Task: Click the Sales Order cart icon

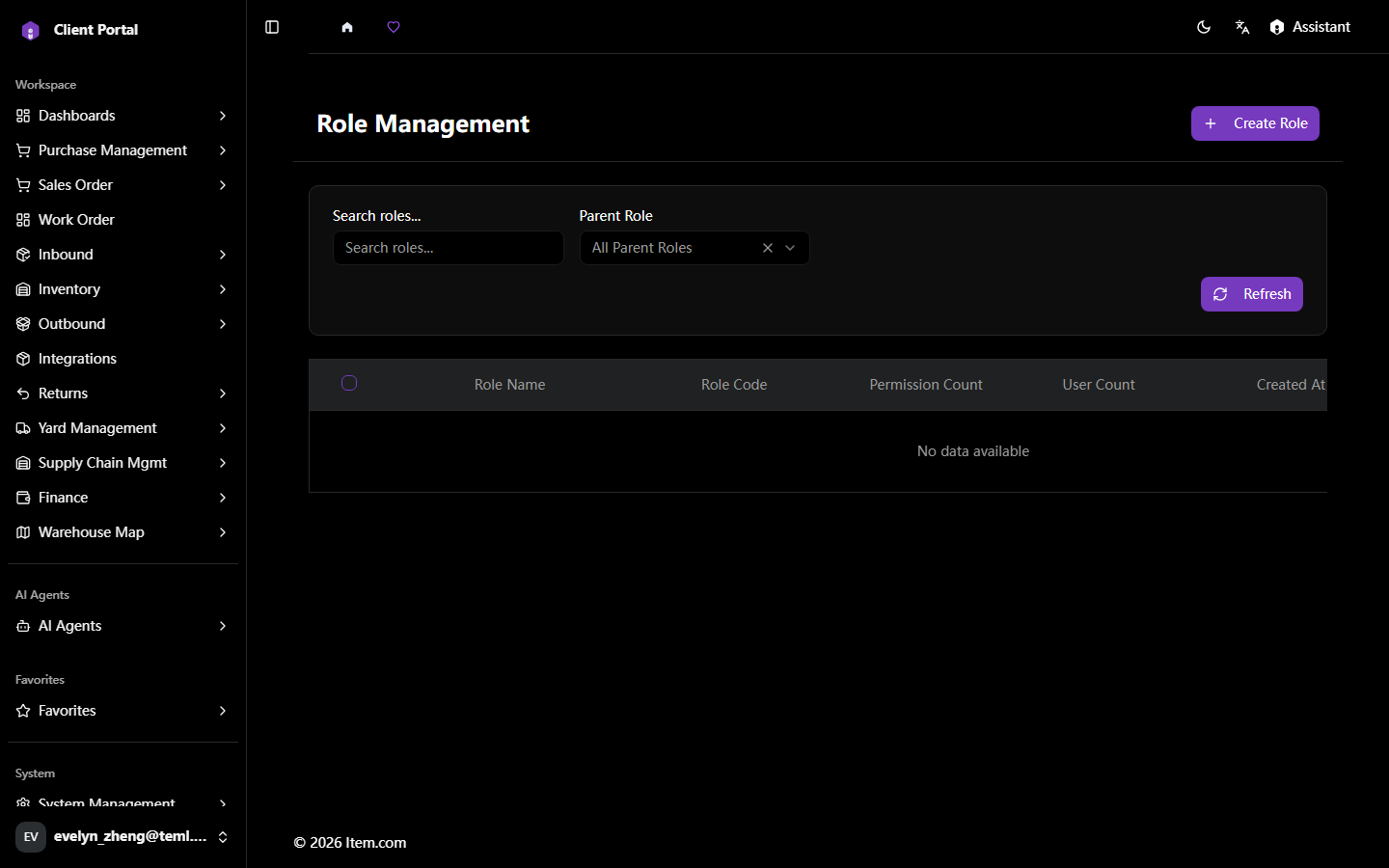Action: (x=23, y=185)
